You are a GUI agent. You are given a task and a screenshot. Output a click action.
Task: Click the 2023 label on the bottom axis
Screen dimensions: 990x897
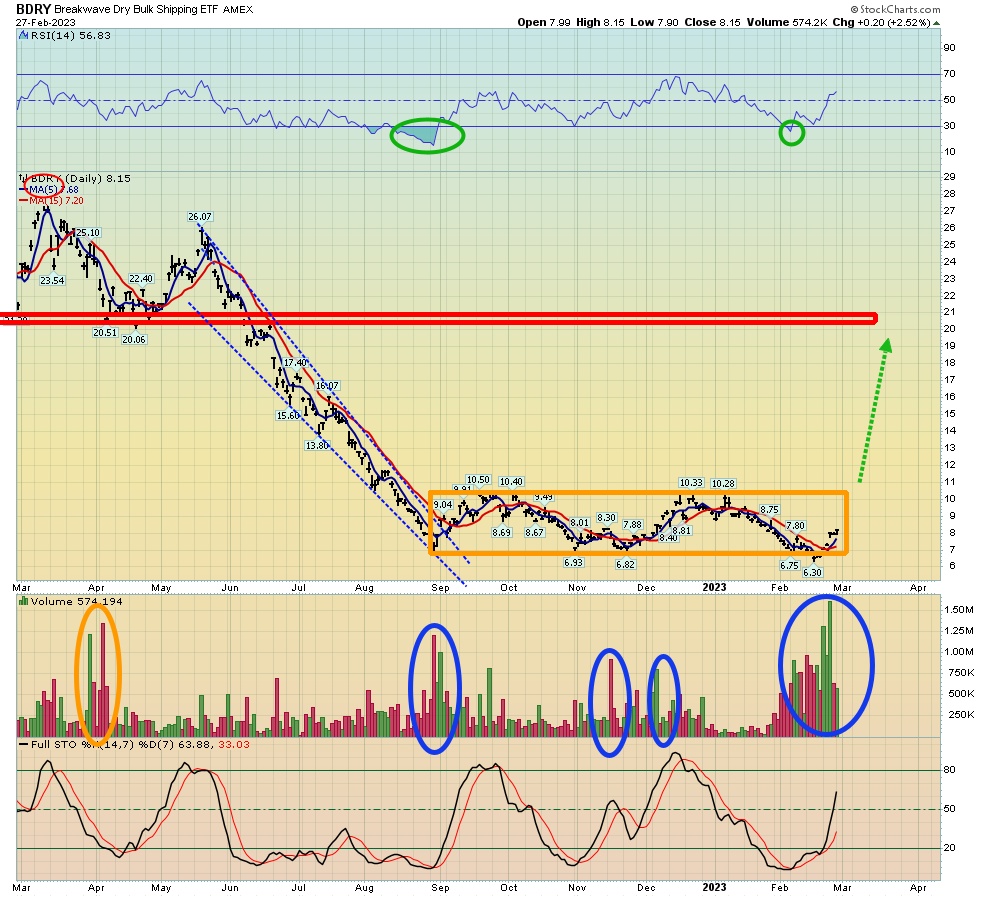coord(715,886)
